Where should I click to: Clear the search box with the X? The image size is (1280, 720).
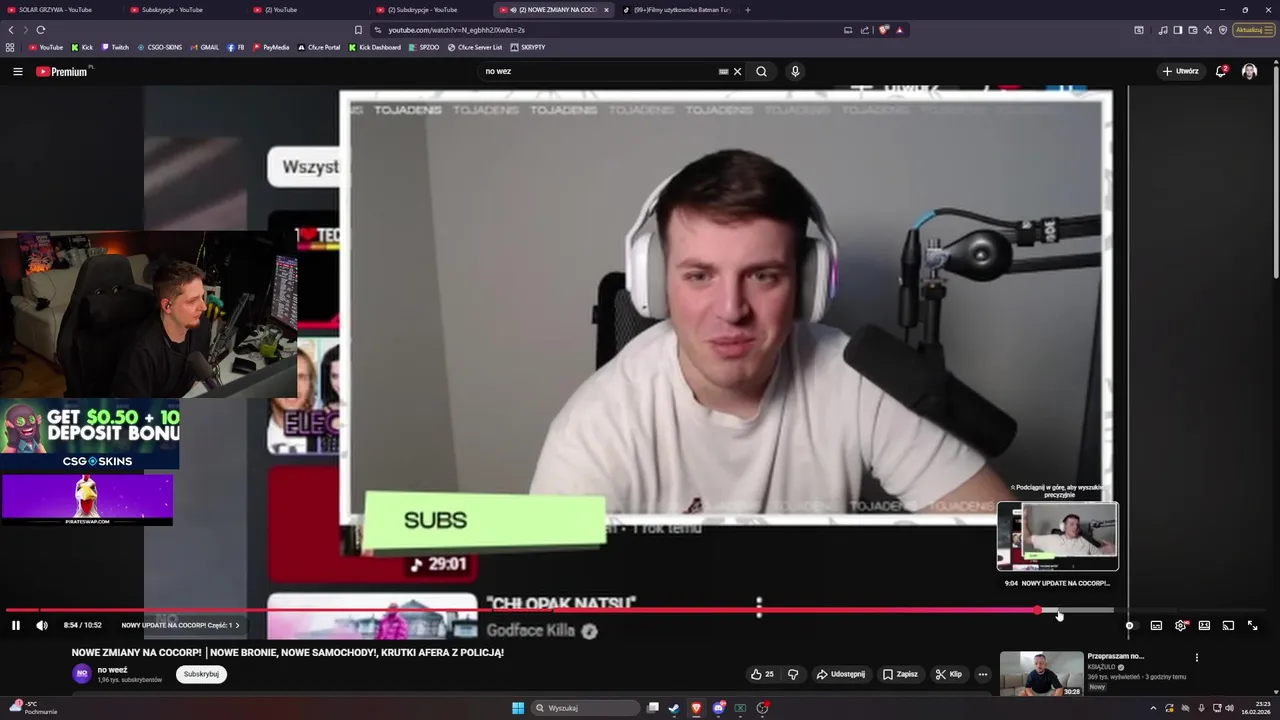tap(737, 71)
